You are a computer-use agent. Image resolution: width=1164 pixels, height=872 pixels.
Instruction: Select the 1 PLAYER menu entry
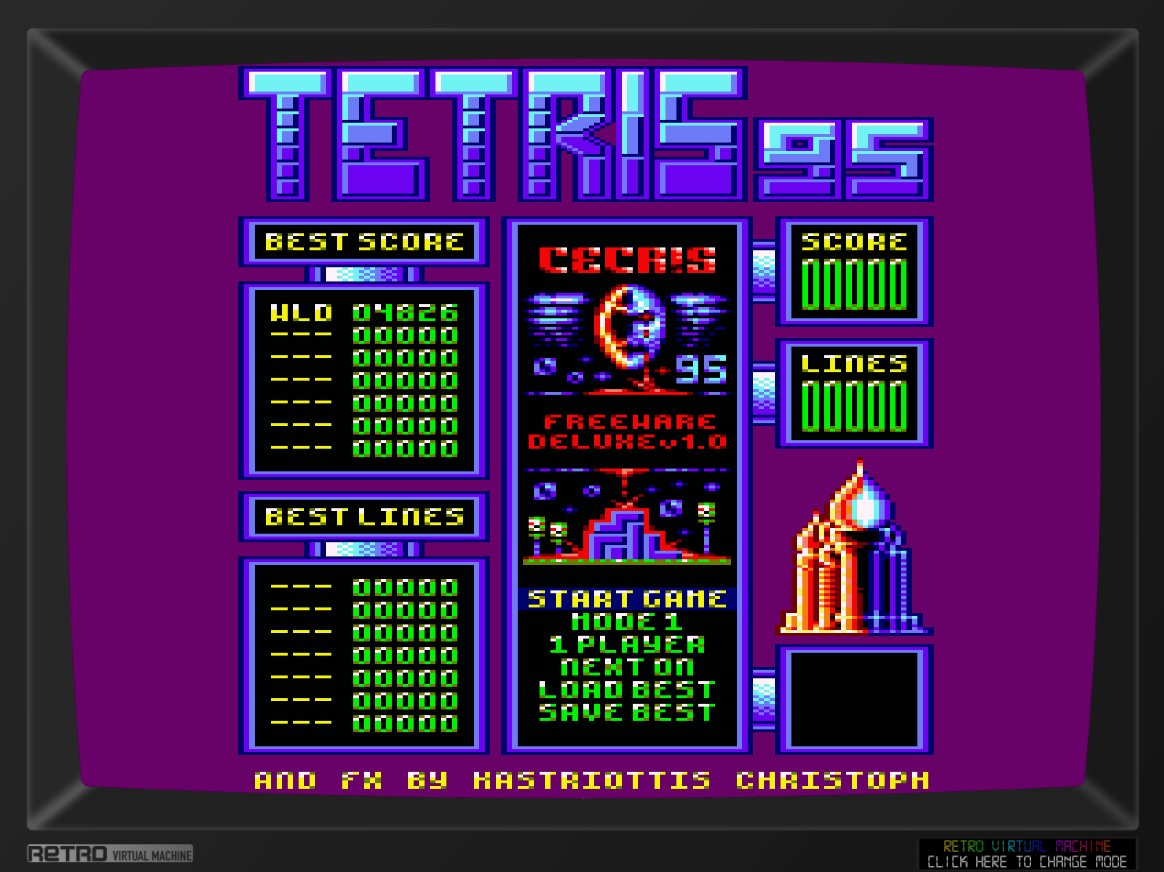tap(627, 644)
